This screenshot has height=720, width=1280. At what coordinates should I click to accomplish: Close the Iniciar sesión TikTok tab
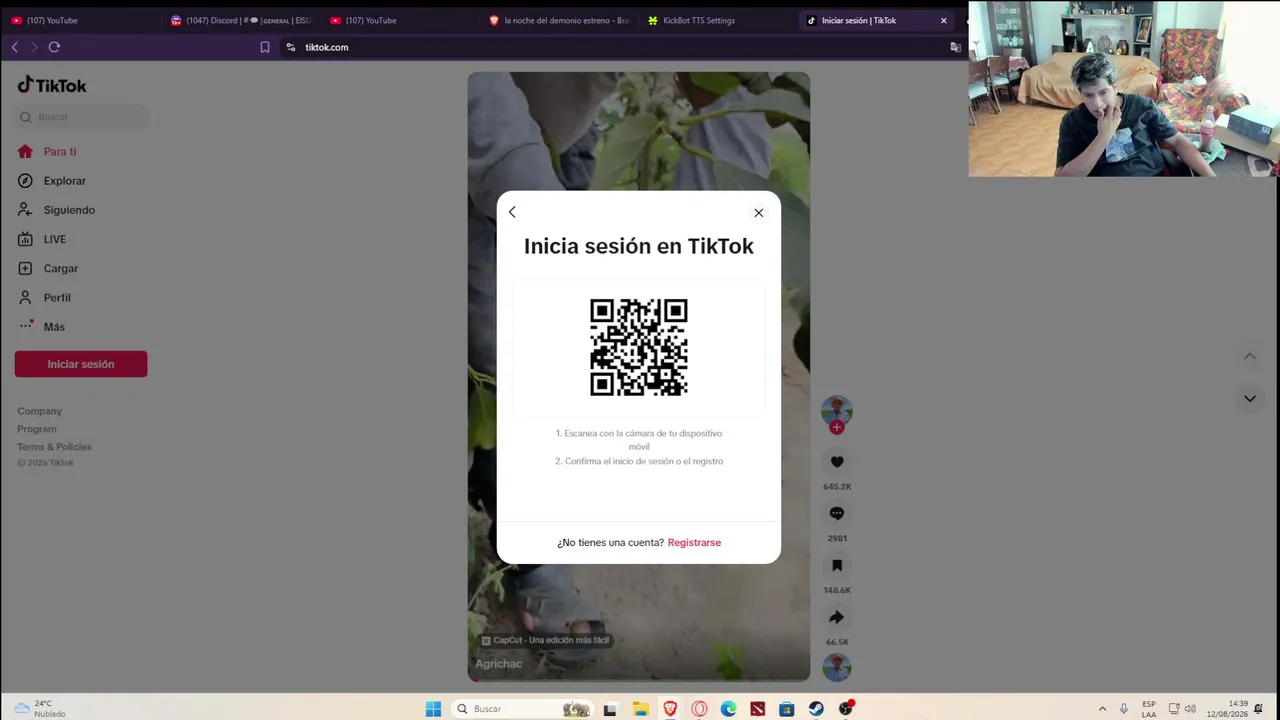(x=943, y=20)
